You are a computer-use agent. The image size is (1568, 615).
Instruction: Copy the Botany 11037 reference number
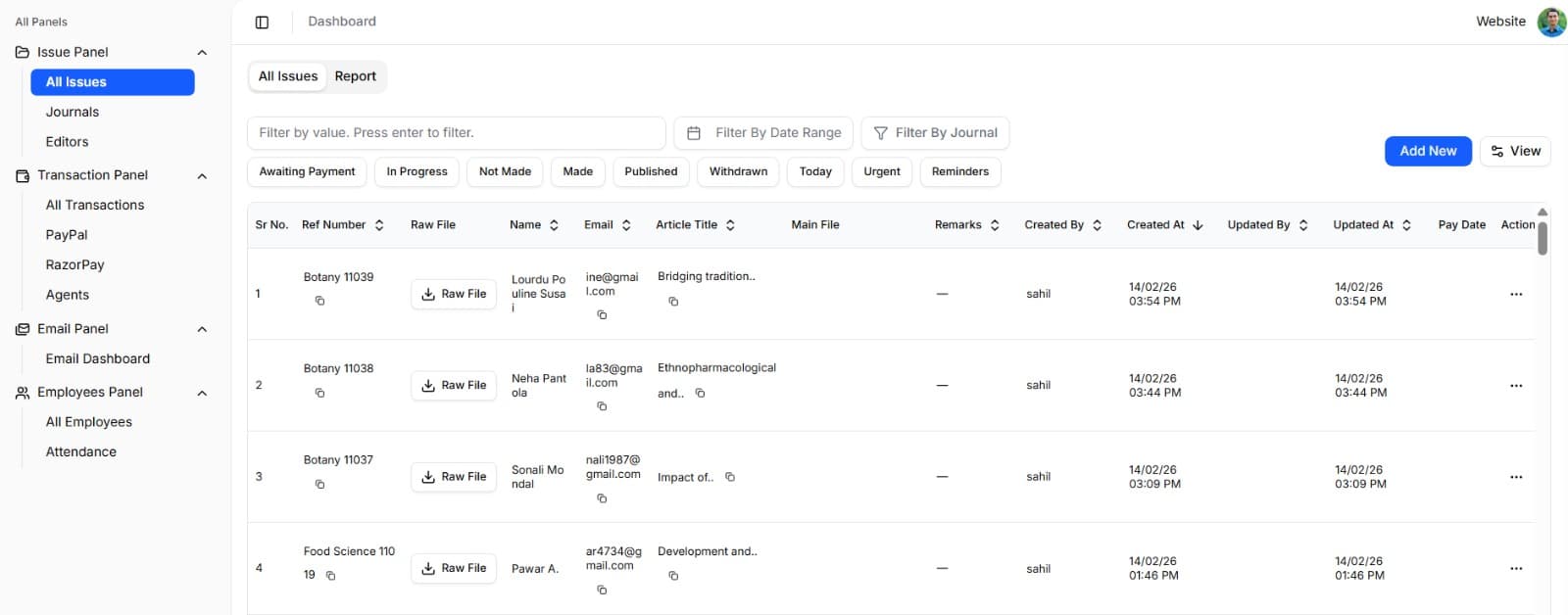pyautogui.click(x=319, y=484)
